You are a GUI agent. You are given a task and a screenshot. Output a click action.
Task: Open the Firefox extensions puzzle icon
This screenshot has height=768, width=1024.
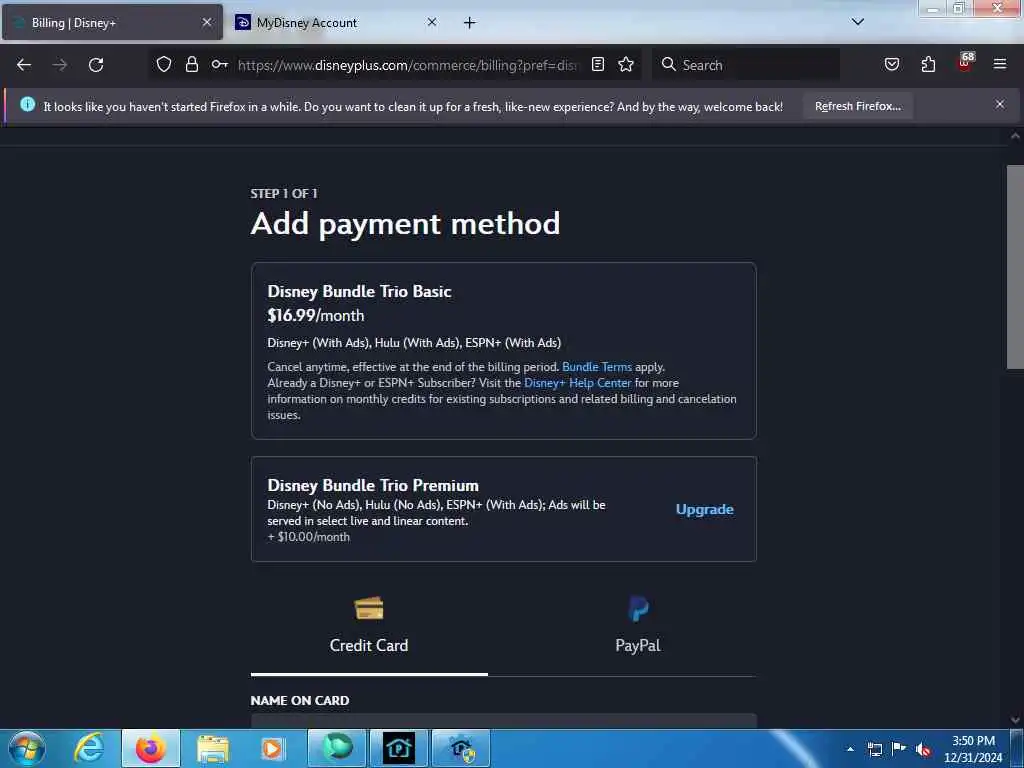point(928,64)
